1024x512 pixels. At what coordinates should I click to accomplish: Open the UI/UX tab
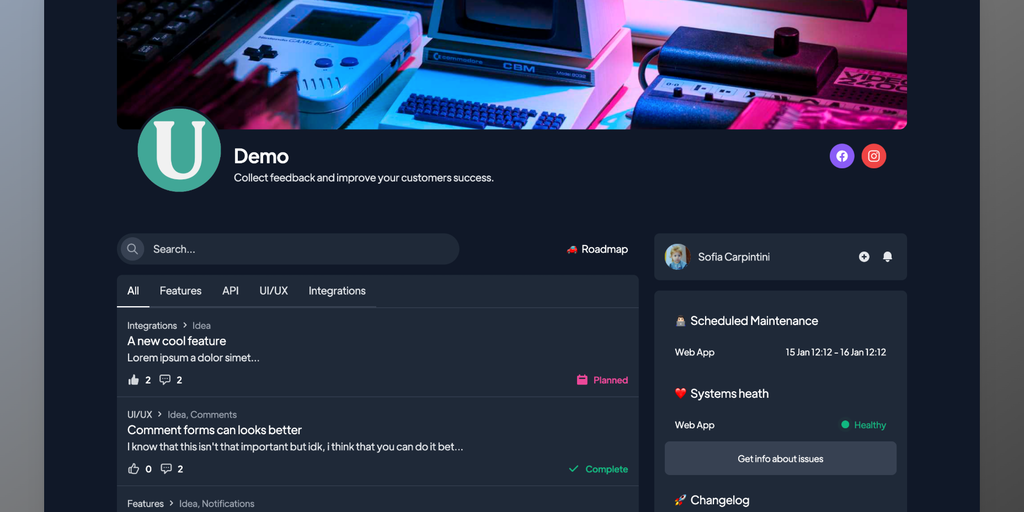point(274,291)
